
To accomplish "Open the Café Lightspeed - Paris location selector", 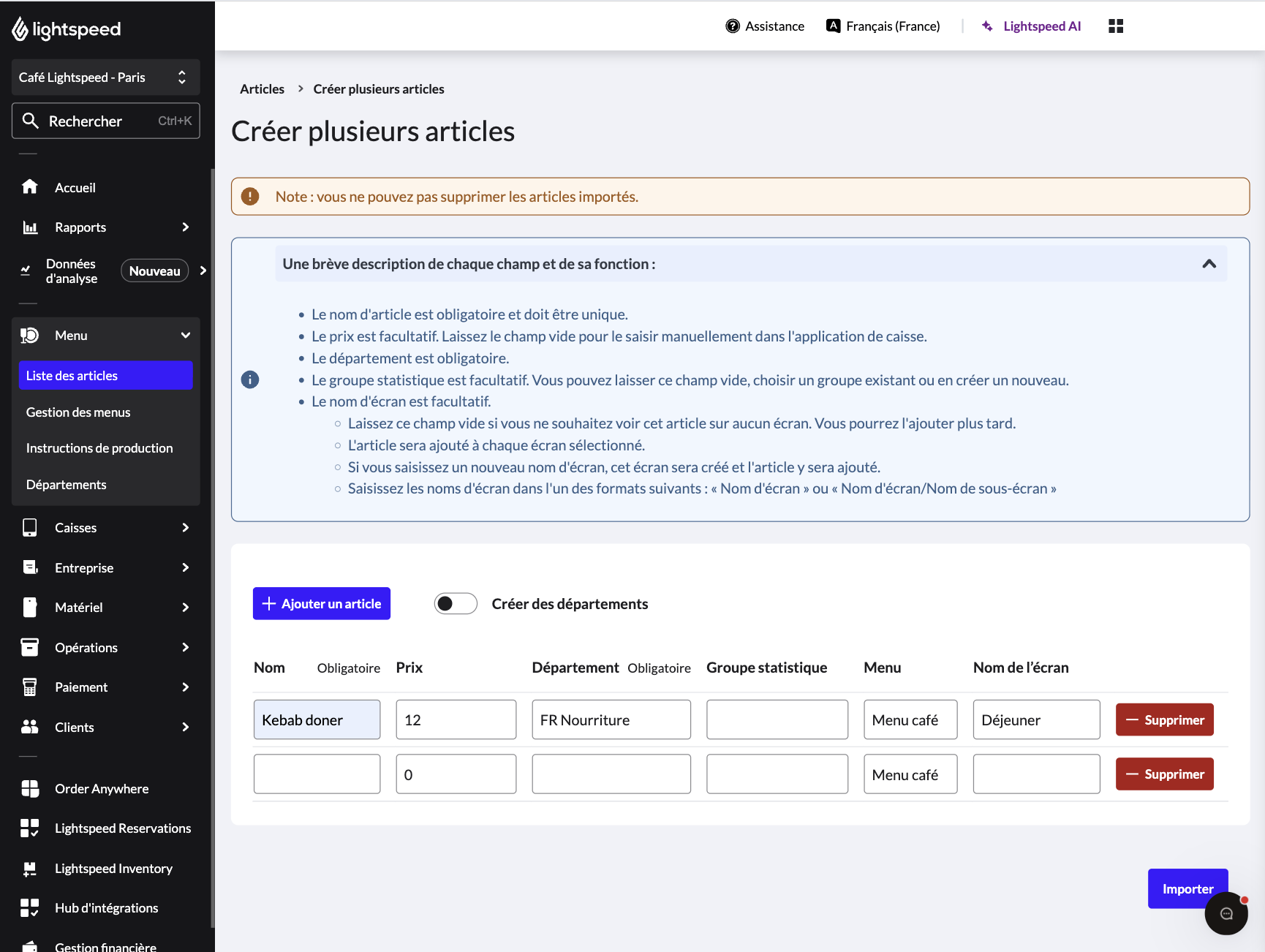I will pos(105,77).
